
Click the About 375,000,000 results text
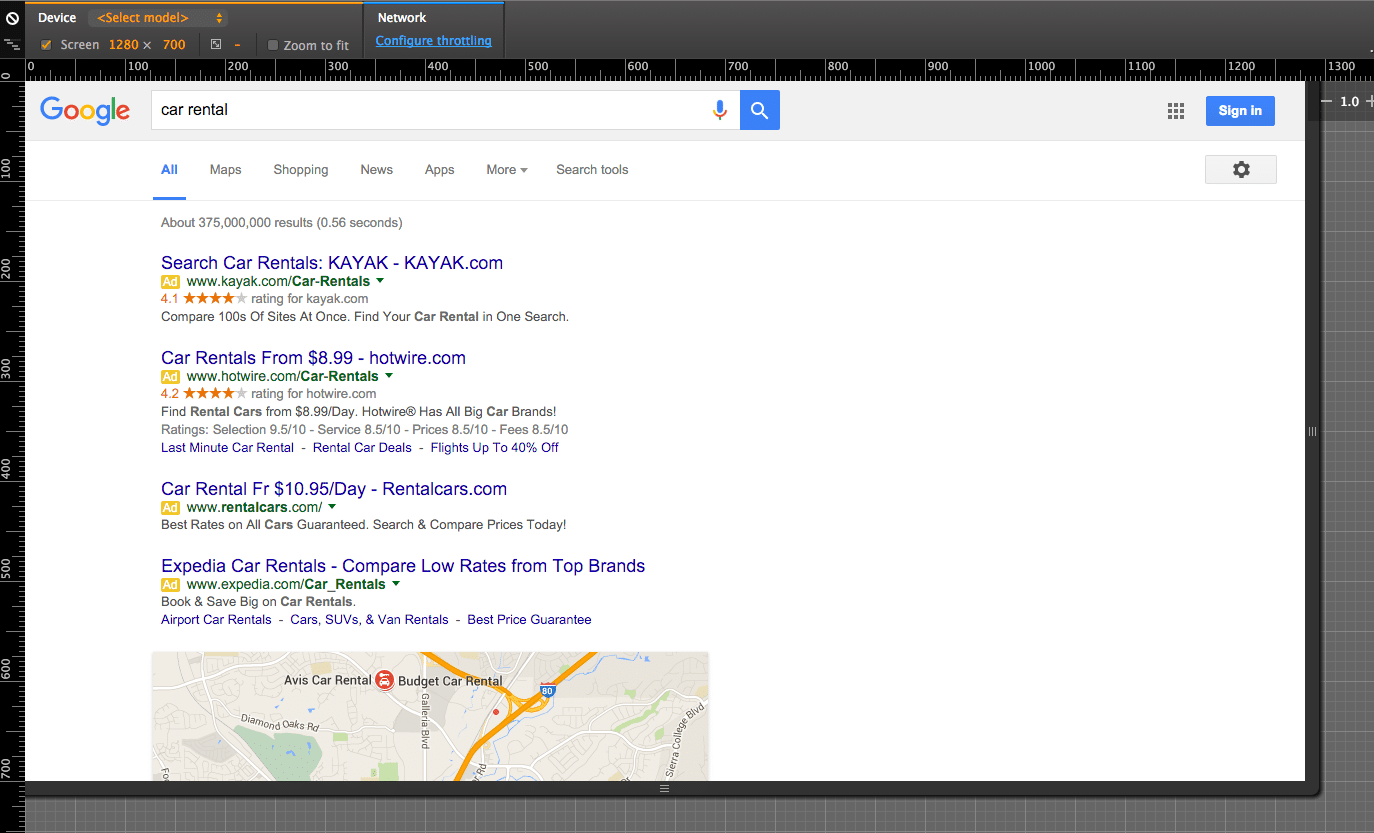coord(282,223)
